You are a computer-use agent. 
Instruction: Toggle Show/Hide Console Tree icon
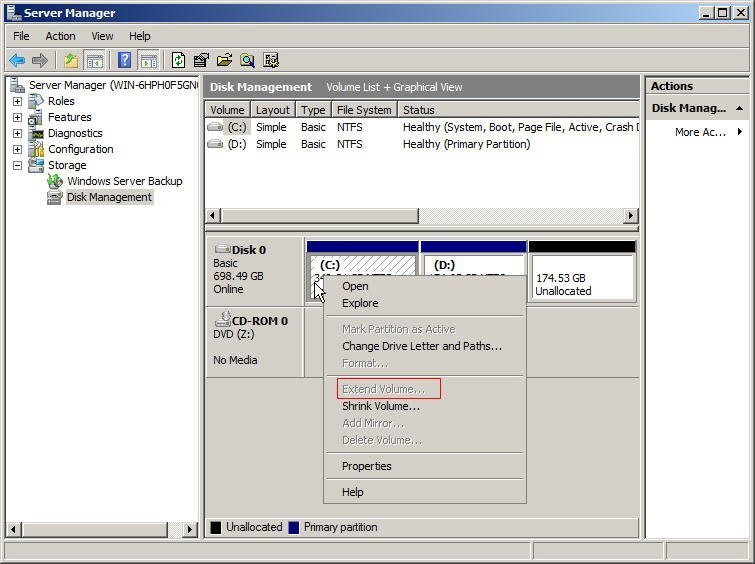(94, 61)
